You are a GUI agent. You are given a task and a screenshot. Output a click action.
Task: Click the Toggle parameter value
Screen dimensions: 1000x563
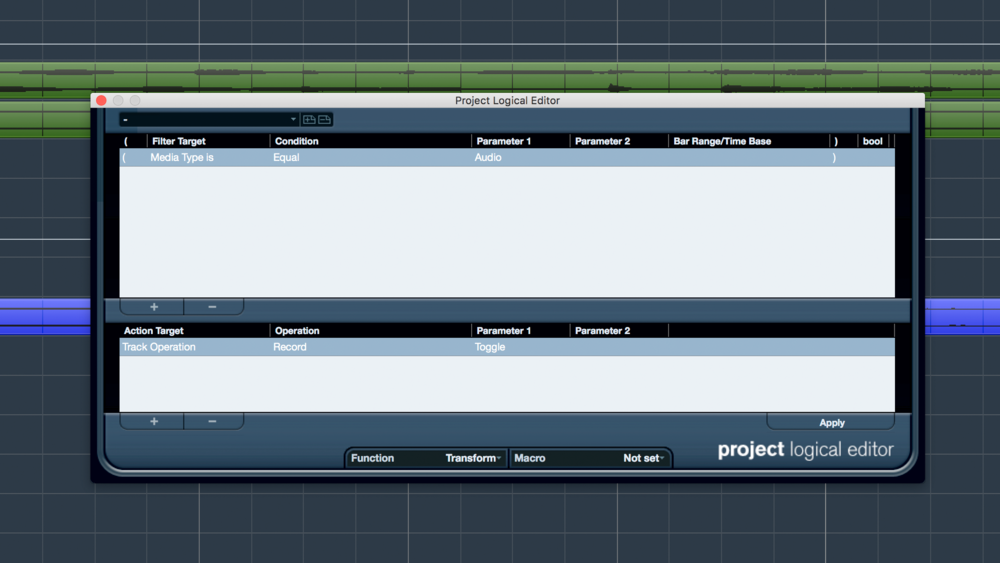tap(520, 347)
